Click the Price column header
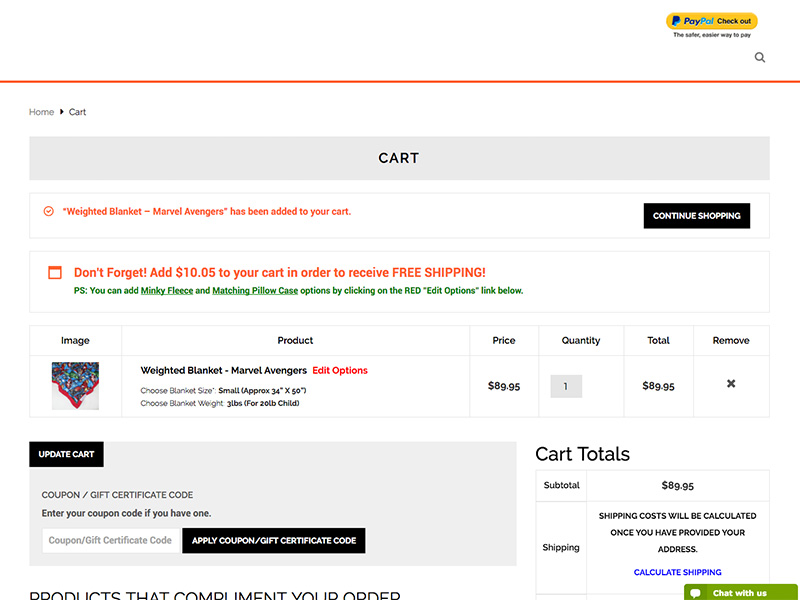800x600 pixels. click(x=504, y=340)
